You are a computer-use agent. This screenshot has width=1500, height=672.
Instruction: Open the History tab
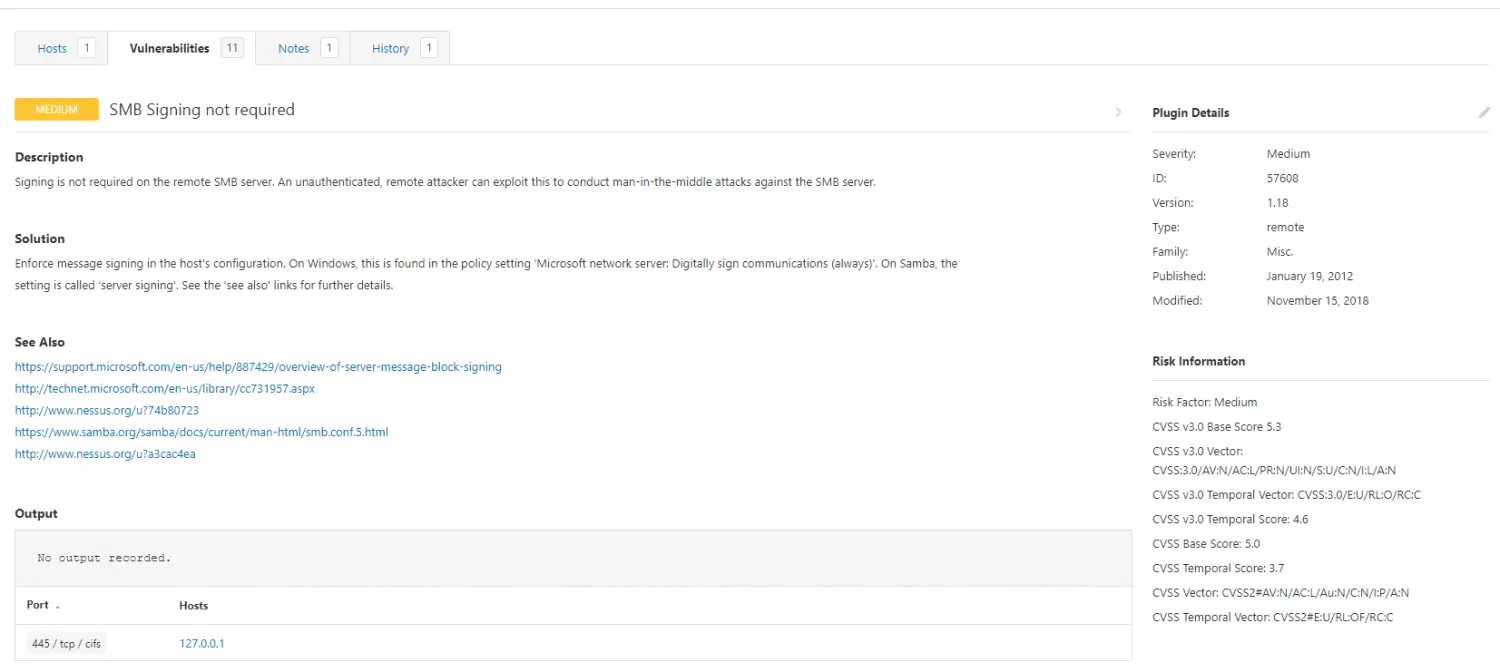(392, 47)
